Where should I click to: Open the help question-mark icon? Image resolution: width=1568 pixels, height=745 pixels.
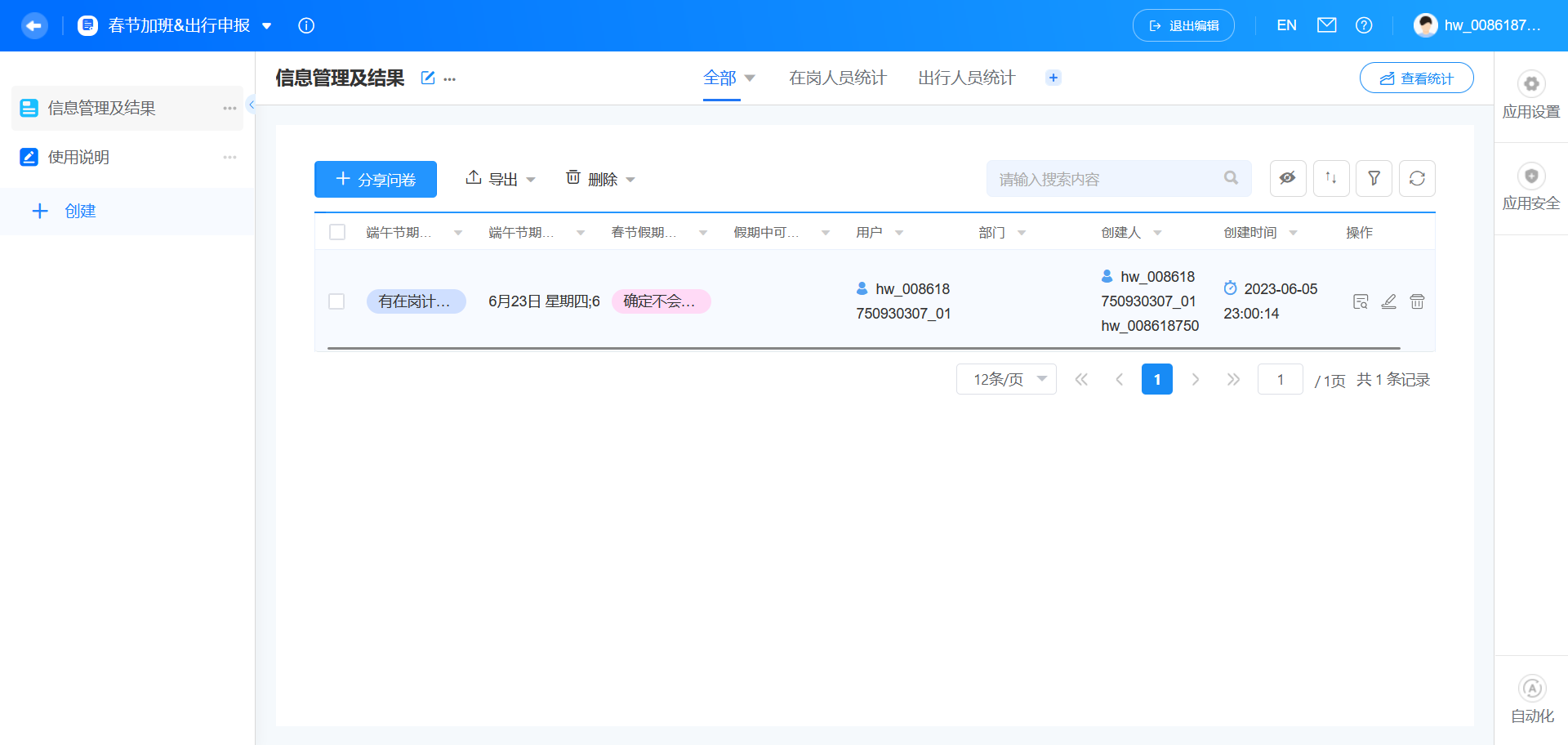[x=1364, y=25]
